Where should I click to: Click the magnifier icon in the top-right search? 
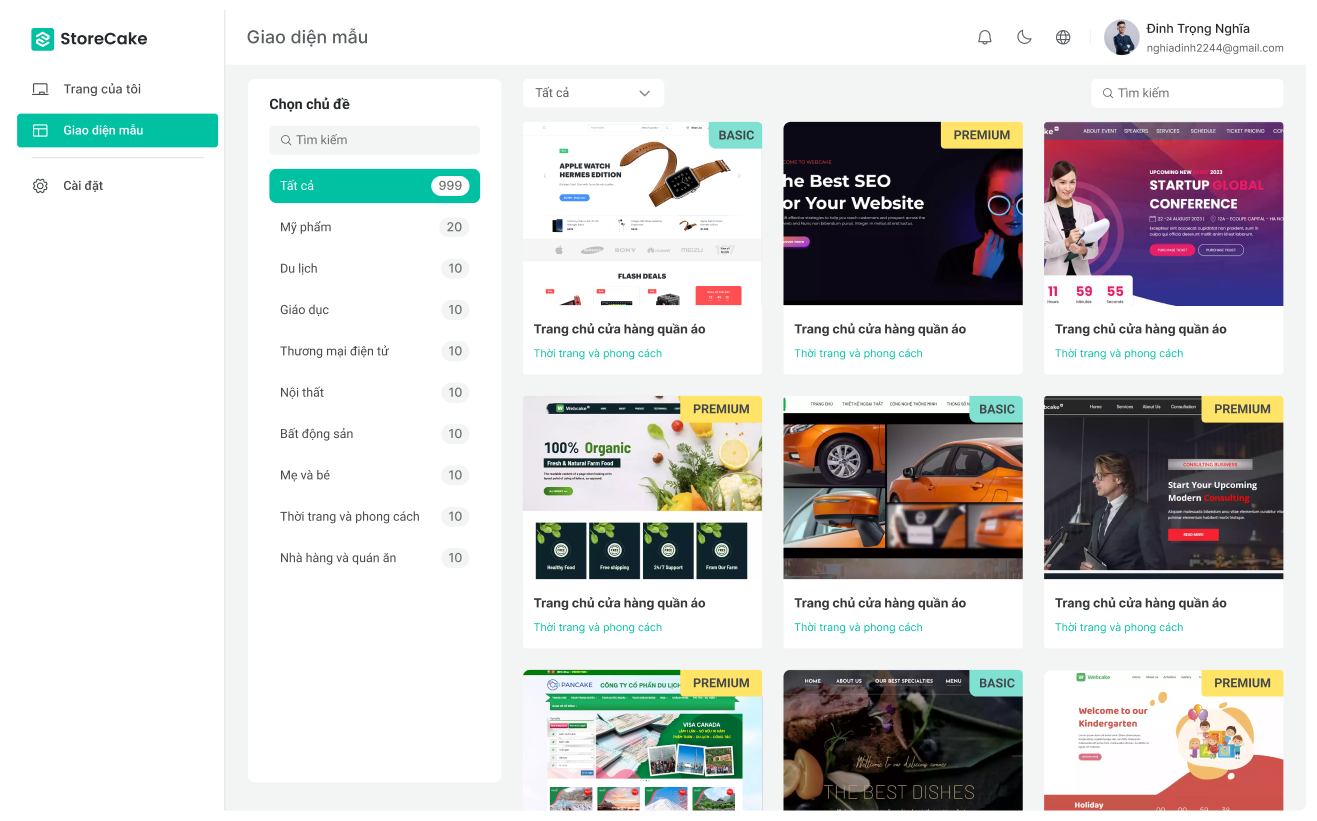(x=1107, y=93)
